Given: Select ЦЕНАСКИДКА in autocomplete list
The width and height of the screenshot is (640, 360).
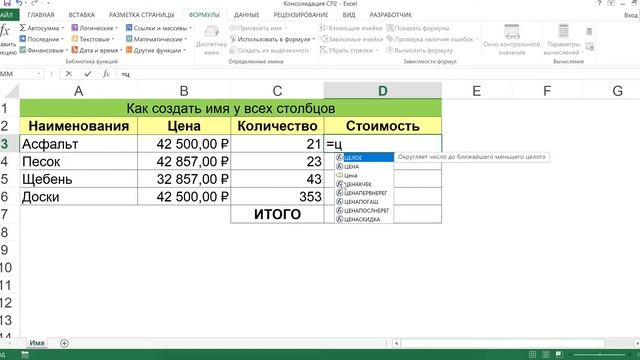Looking at the screenshot, I should click(364, 219).
